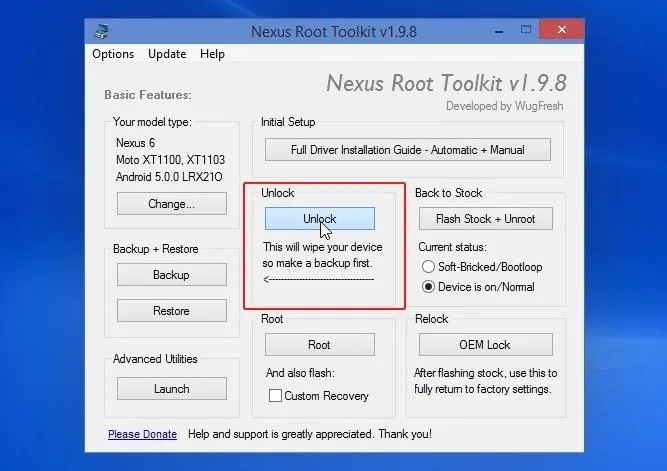Launch Advanced Utilities
Viewport: 667px width, 471px height.
tap(171, 388)
